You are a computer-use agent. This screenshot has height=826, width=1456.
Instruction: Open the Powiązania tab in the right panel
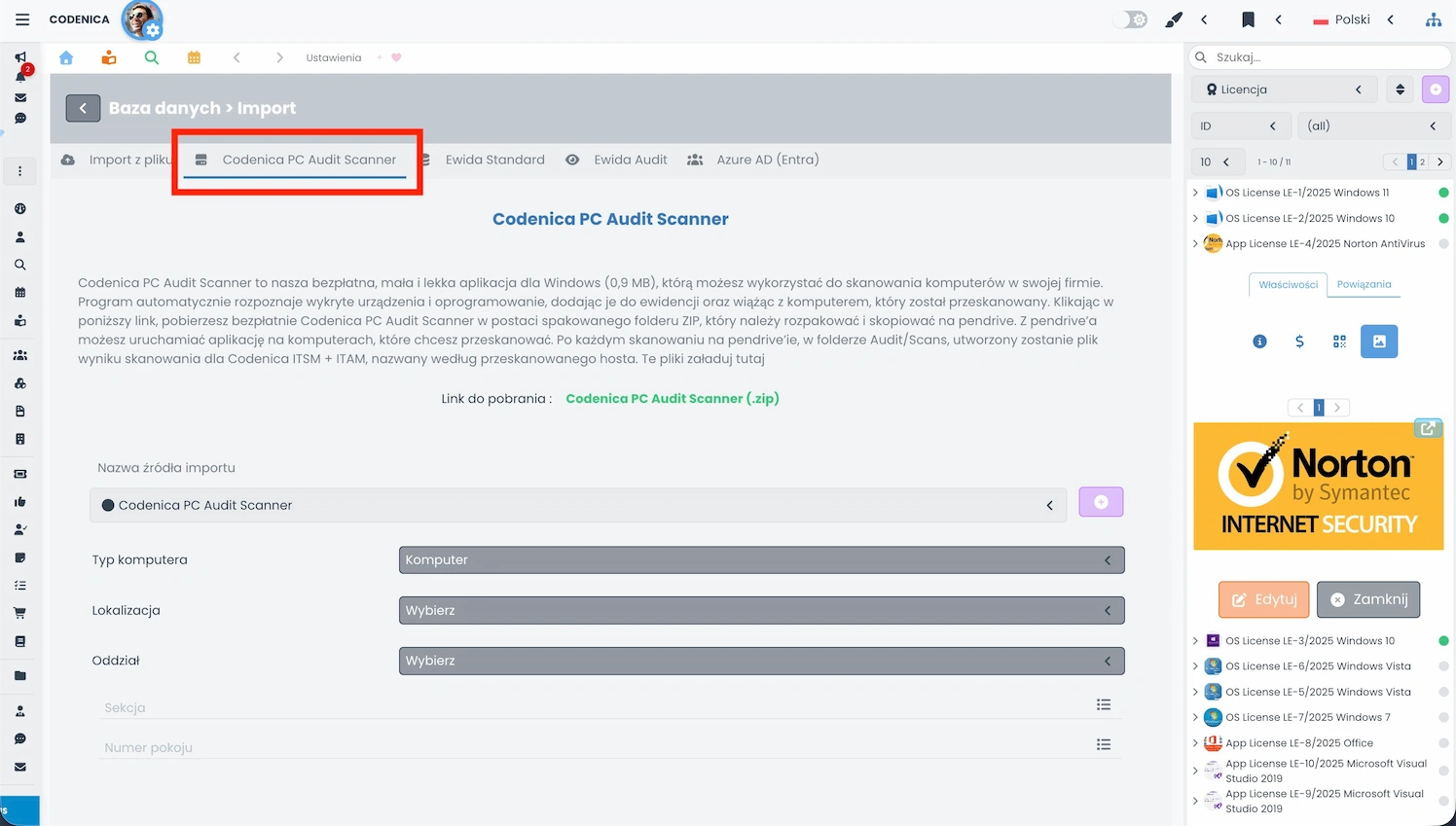click(1364, 286)
